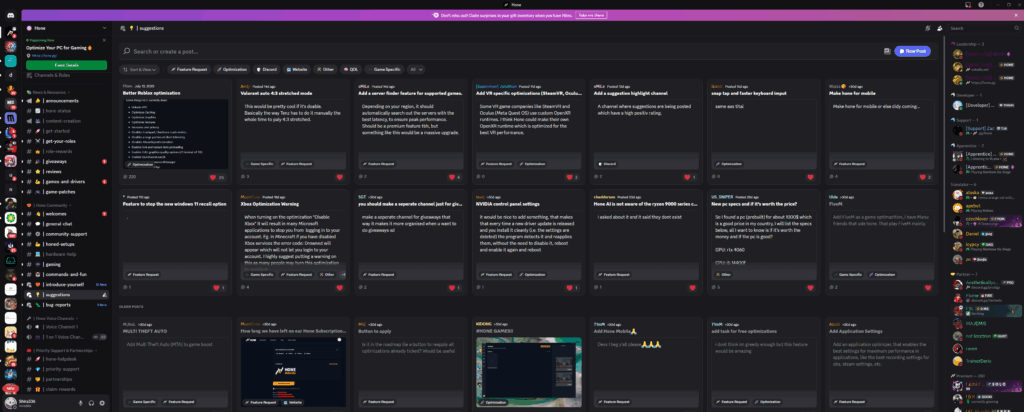Viewport: 1024px width, 412px height.
Task: Open the Sort & View dropdown
Action: coord(139,69)
